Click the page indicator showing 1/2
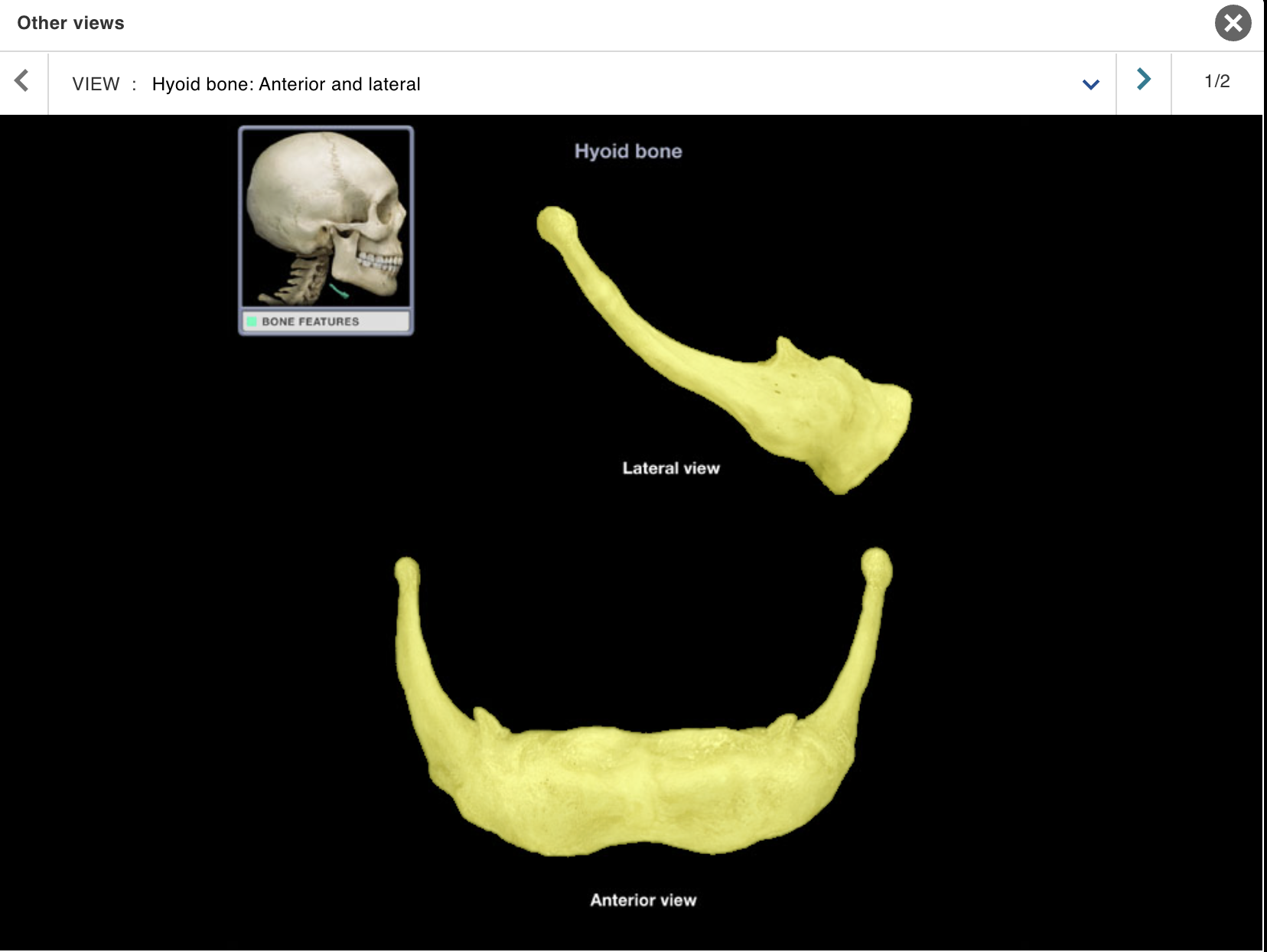Image resolution: width=1267 pixels, height=952 pixels. pyautogui.click(x=1217, y=80)
